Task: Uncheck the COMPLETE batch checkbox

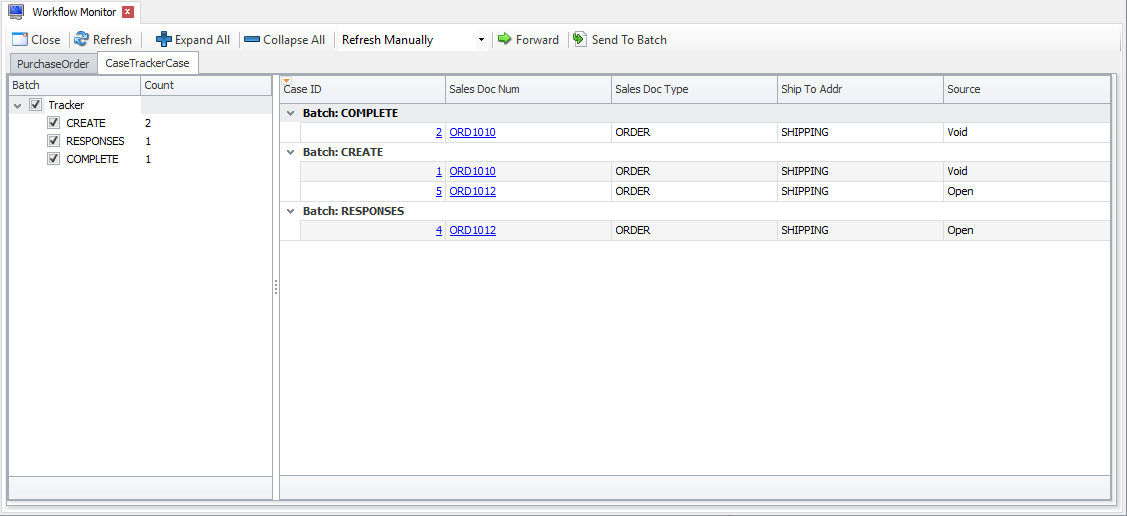Action: tap(54, 159)
